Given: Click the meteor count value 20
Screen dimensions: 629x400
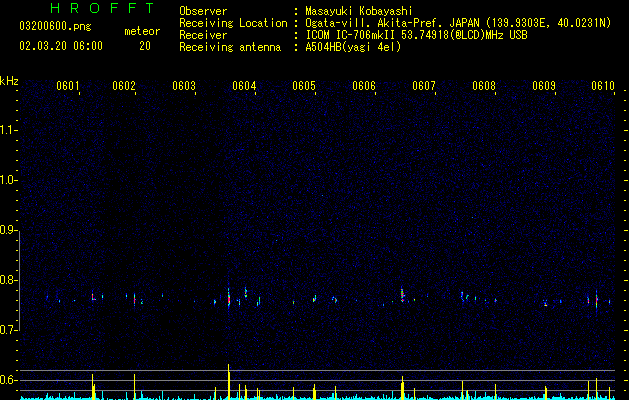Looking at the screenshot, I should click(145, 46).
